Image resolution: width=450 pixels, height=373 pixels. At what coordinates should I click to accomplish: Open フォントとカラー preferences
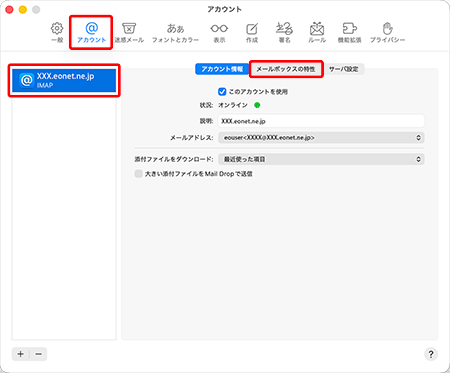pos(175,33)
